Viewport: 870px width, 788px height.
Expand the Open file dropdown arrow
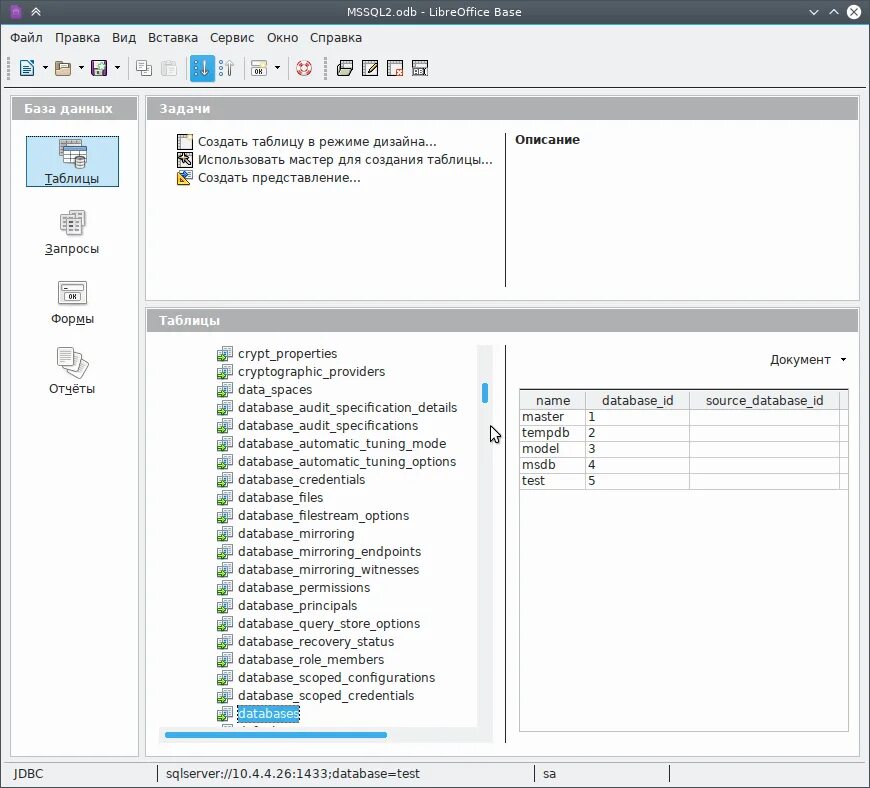(x=81, y=68)
